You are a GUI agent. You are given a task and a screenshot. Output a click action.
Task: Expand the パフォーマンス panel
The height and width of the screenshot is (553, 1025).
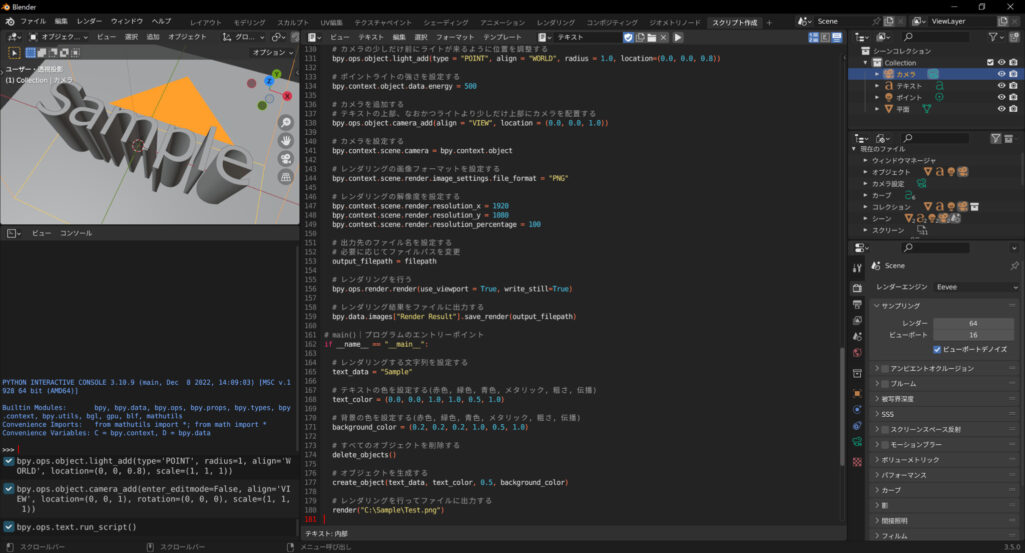[x=944, y=475]
